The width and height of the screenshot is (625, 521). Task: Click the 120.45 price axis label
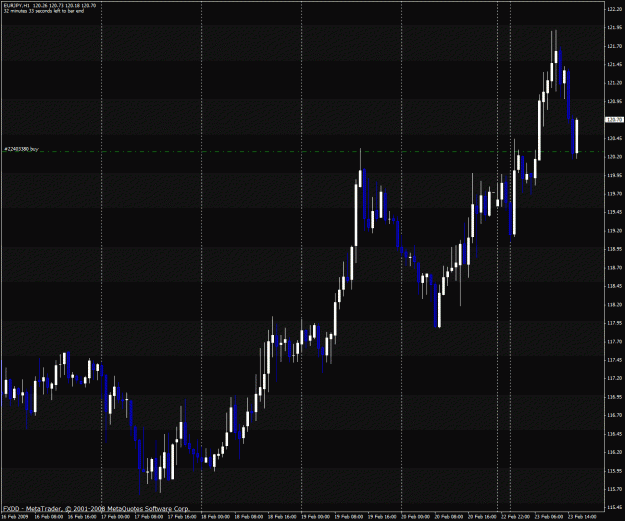pos(614,138)
